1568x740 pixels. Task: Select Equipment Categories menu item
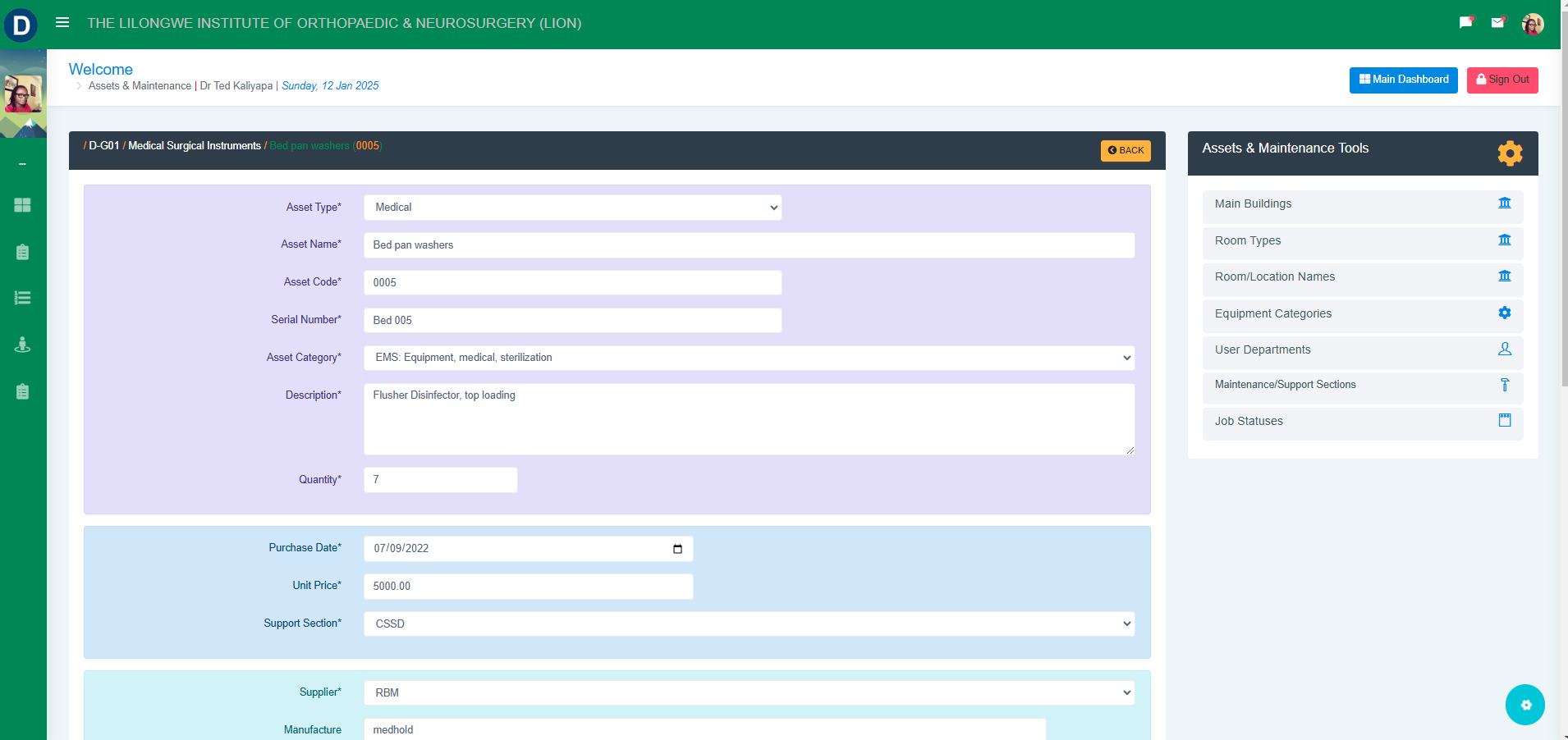pos(1362,314)
